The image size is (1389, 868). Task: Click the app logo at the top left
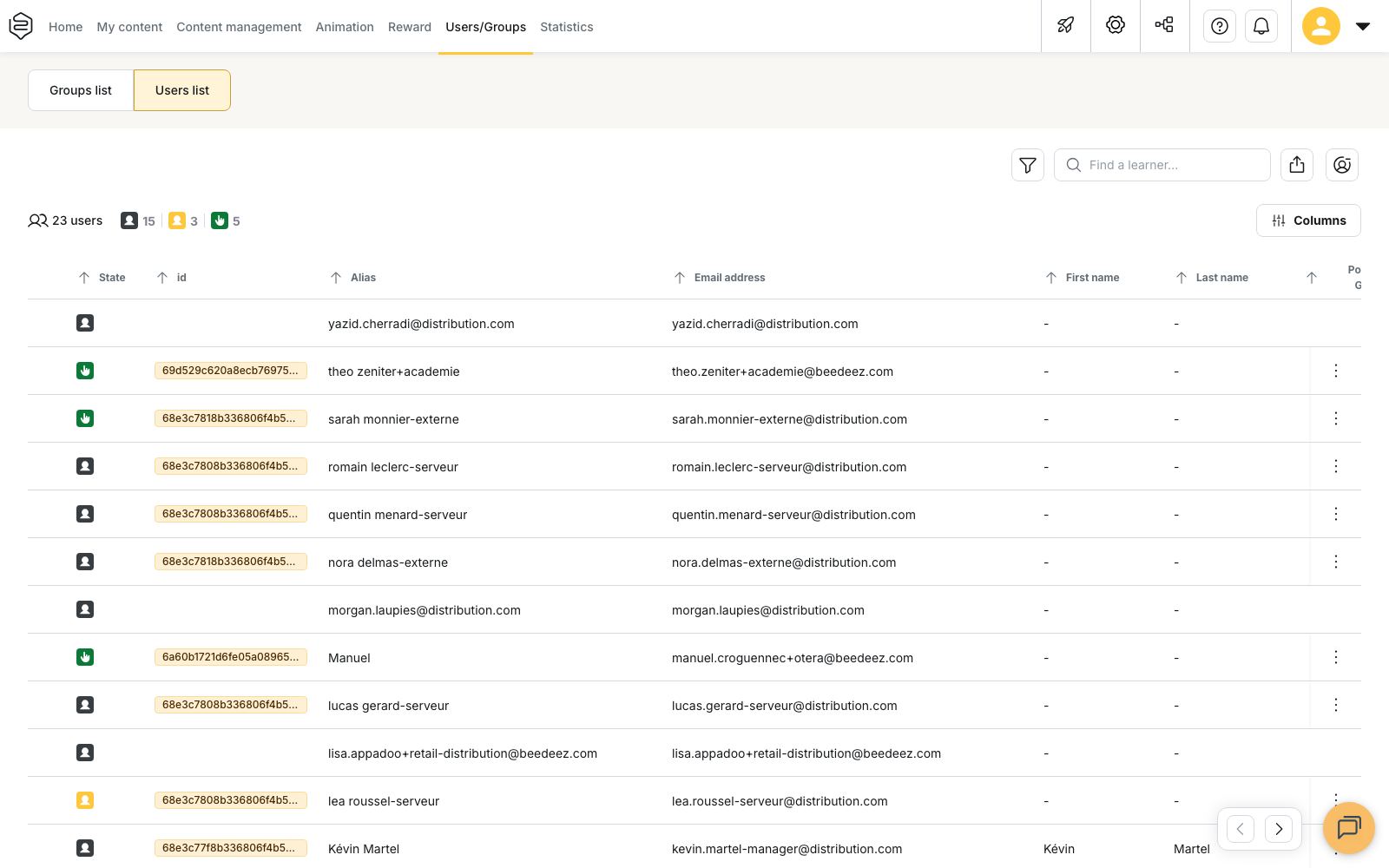(x=21, y=26)
